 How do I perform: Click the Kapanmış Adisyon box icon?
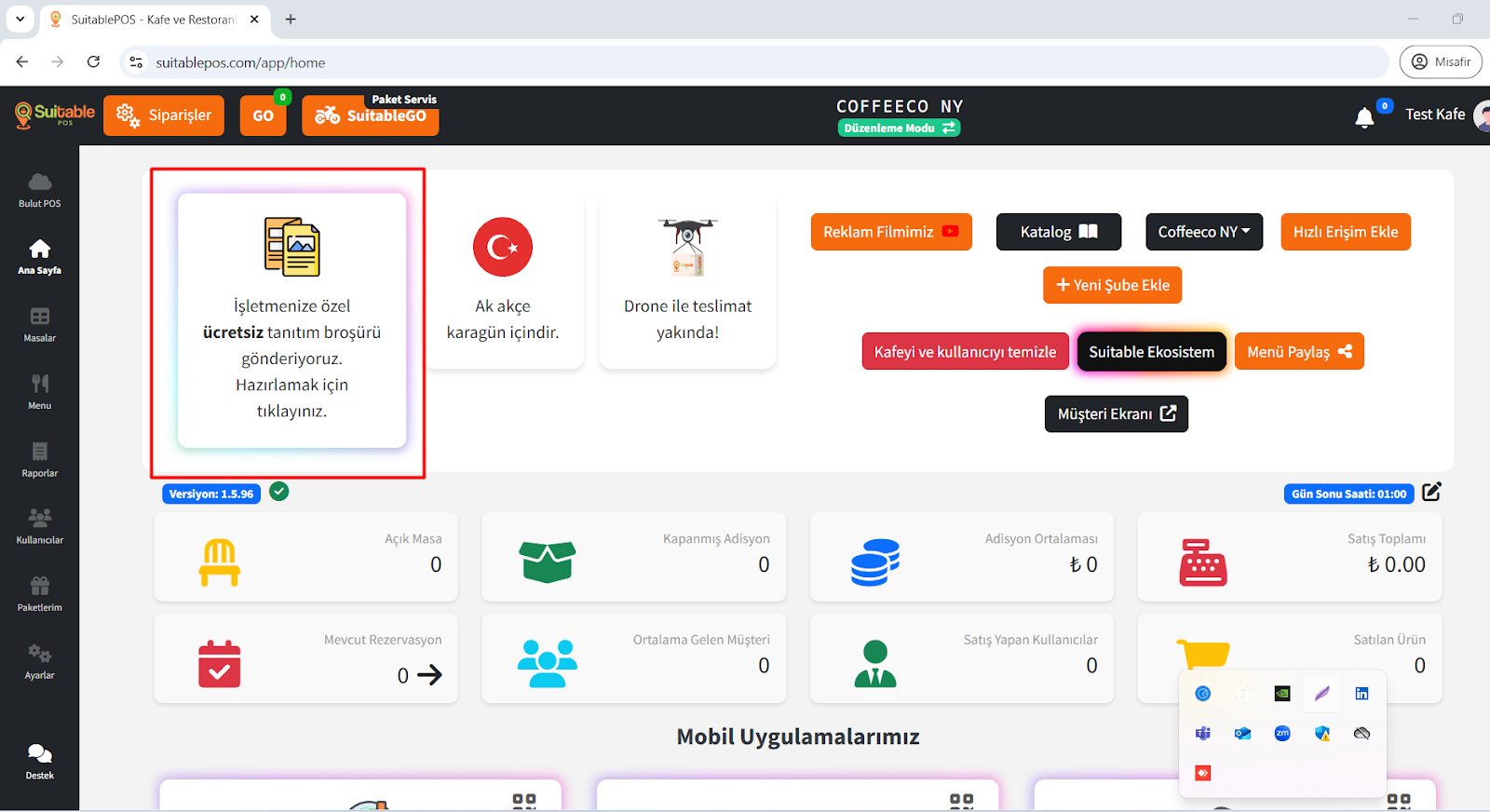(548, 562)
